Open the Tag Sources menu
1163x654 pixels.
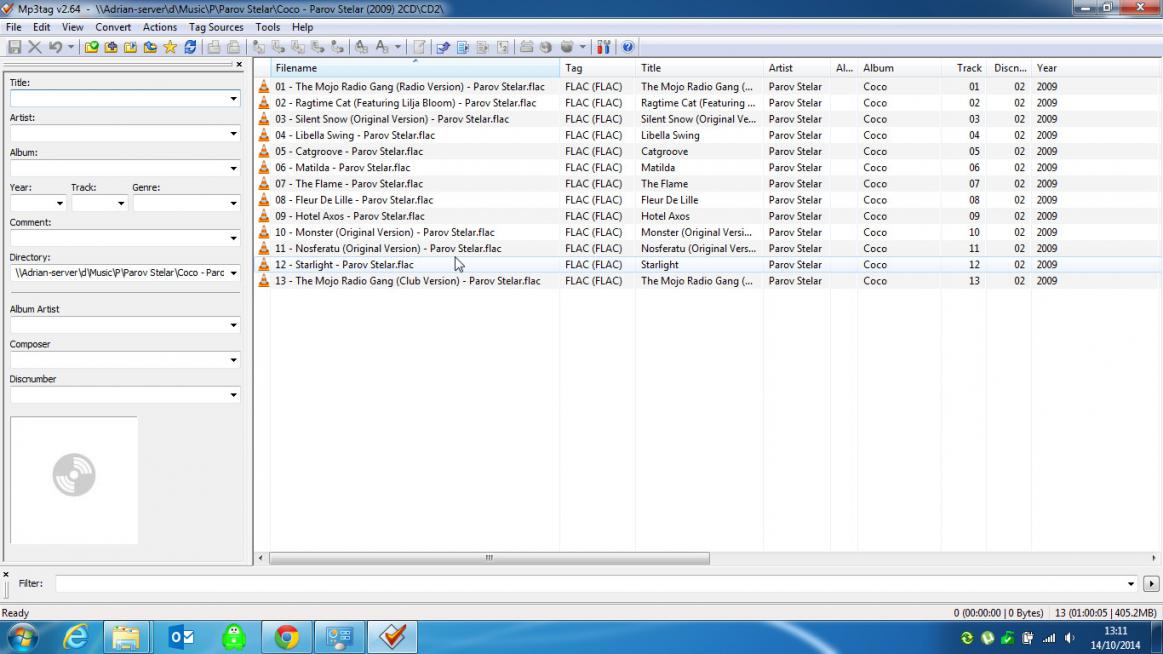point(216,27)
